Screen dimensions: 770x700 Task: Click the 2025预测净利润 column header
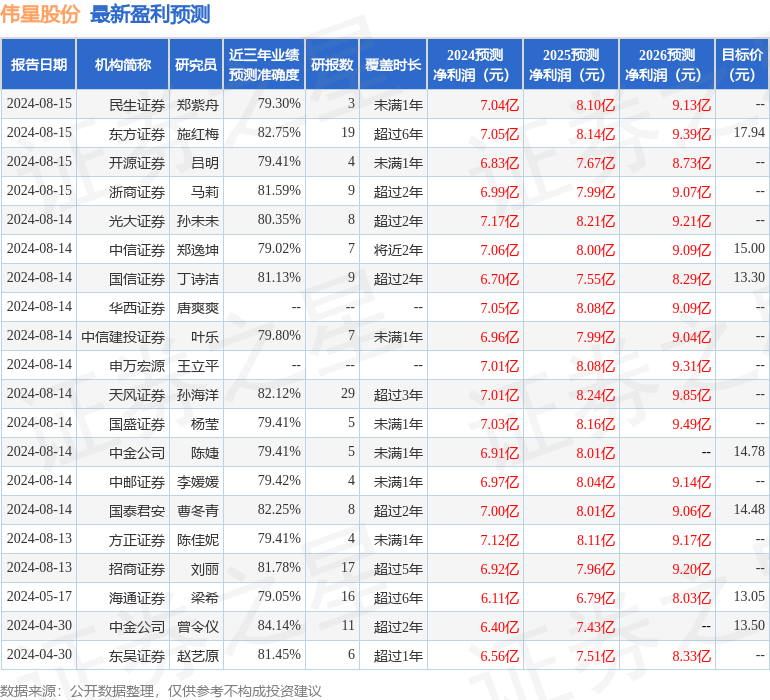571,64
